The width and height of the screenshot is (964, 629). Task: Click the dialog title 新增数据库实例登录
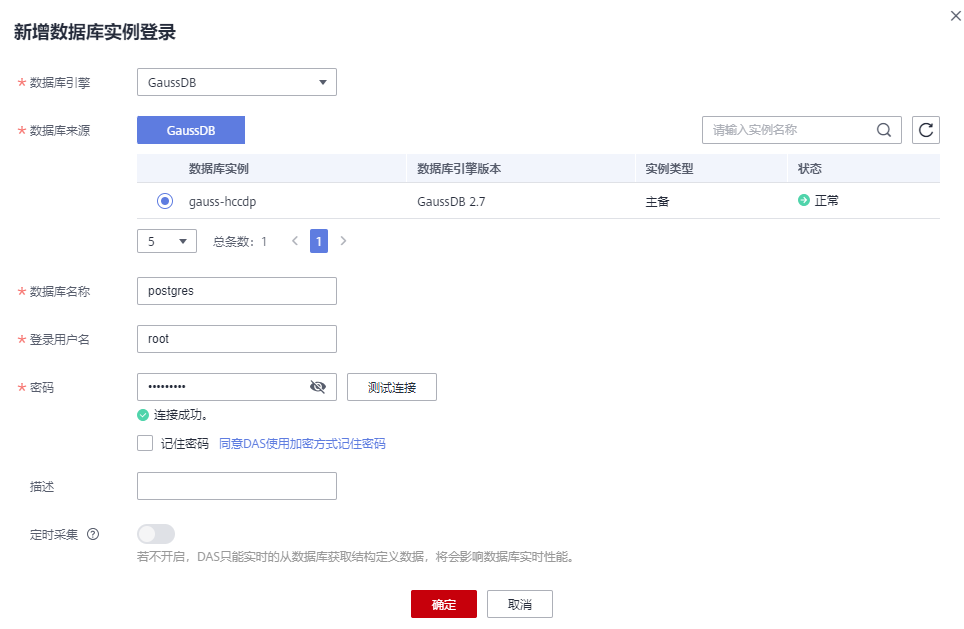pyautogui.click(x=95, y=32)
